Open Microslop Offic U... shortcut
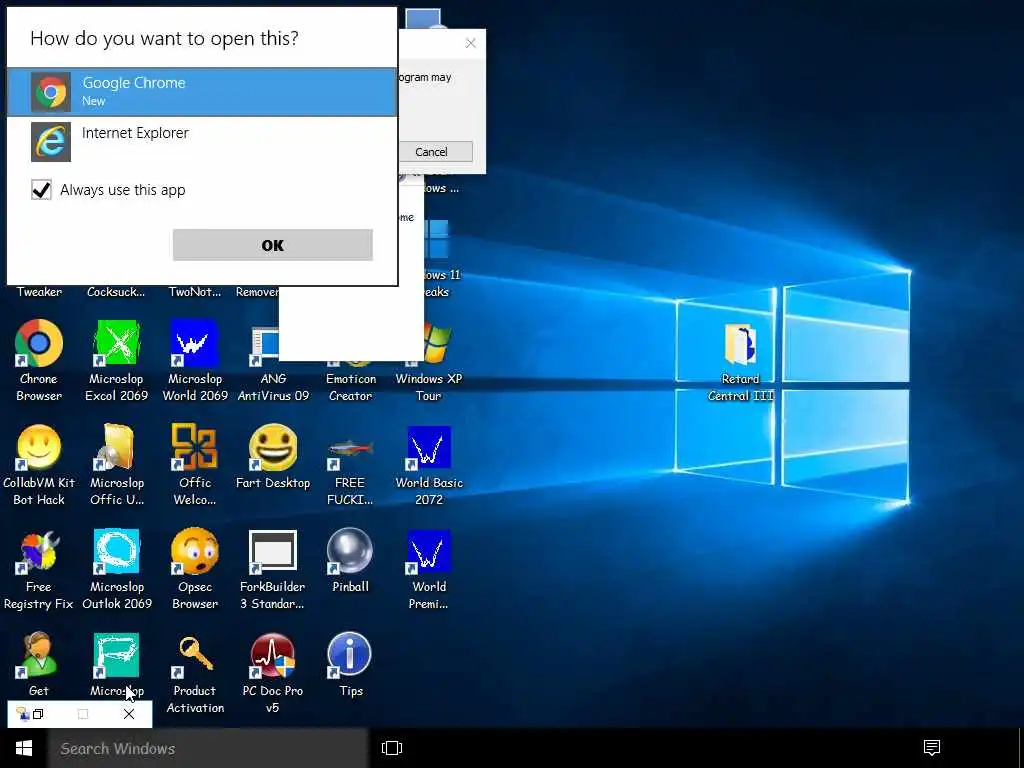 (116, 464)
